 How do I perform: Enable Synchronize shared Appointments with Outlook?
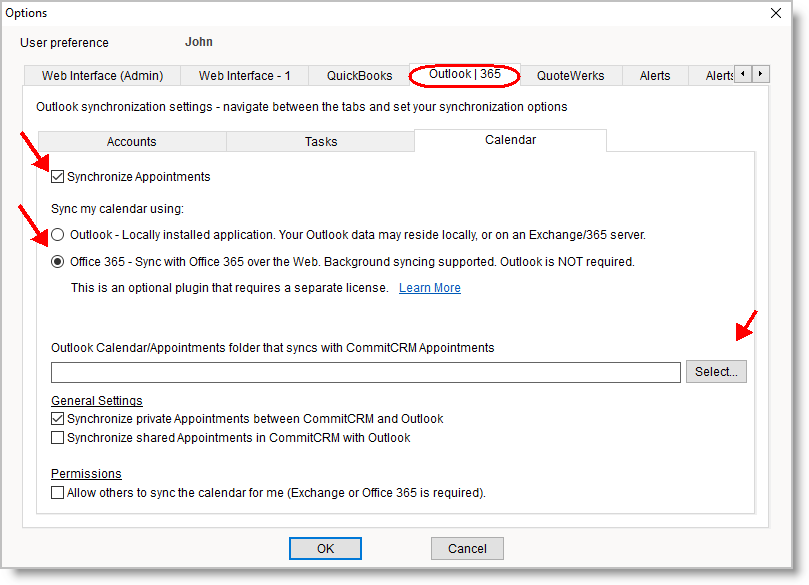pyautogui.click(x=58, y=438)
